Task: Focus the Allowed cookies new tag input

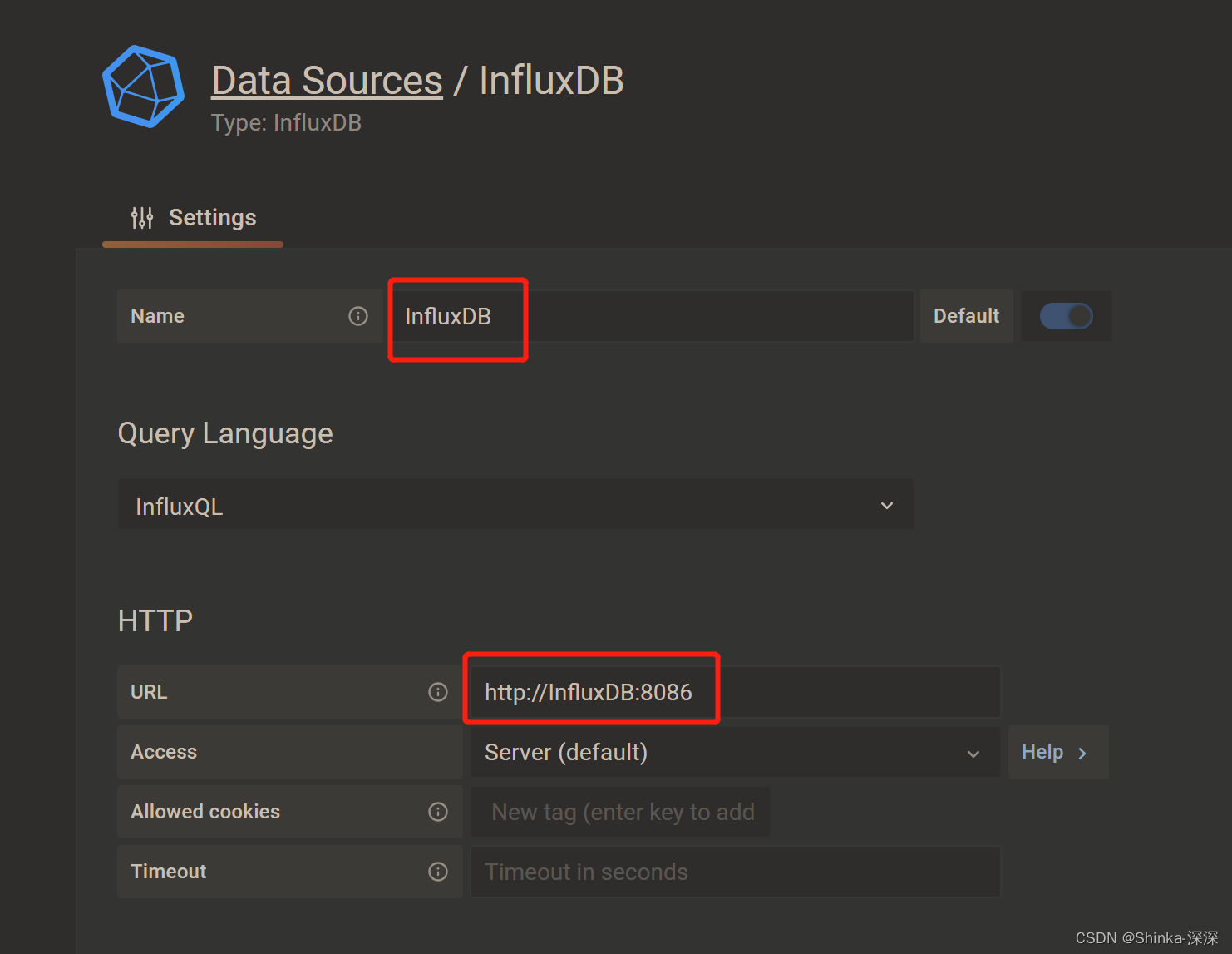Action: pyautogui.click(x=620, y=812)
